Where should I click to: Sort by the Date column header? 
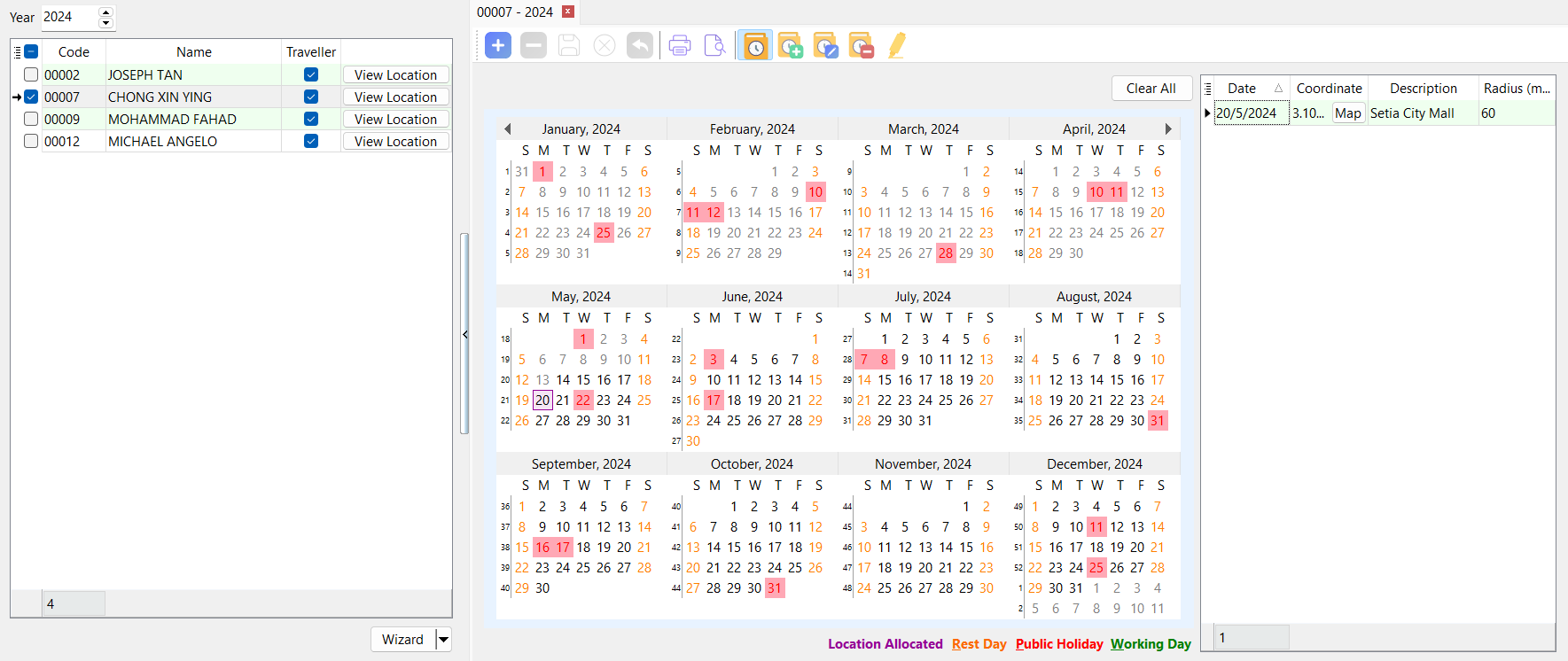click(x=1242, y=89)
